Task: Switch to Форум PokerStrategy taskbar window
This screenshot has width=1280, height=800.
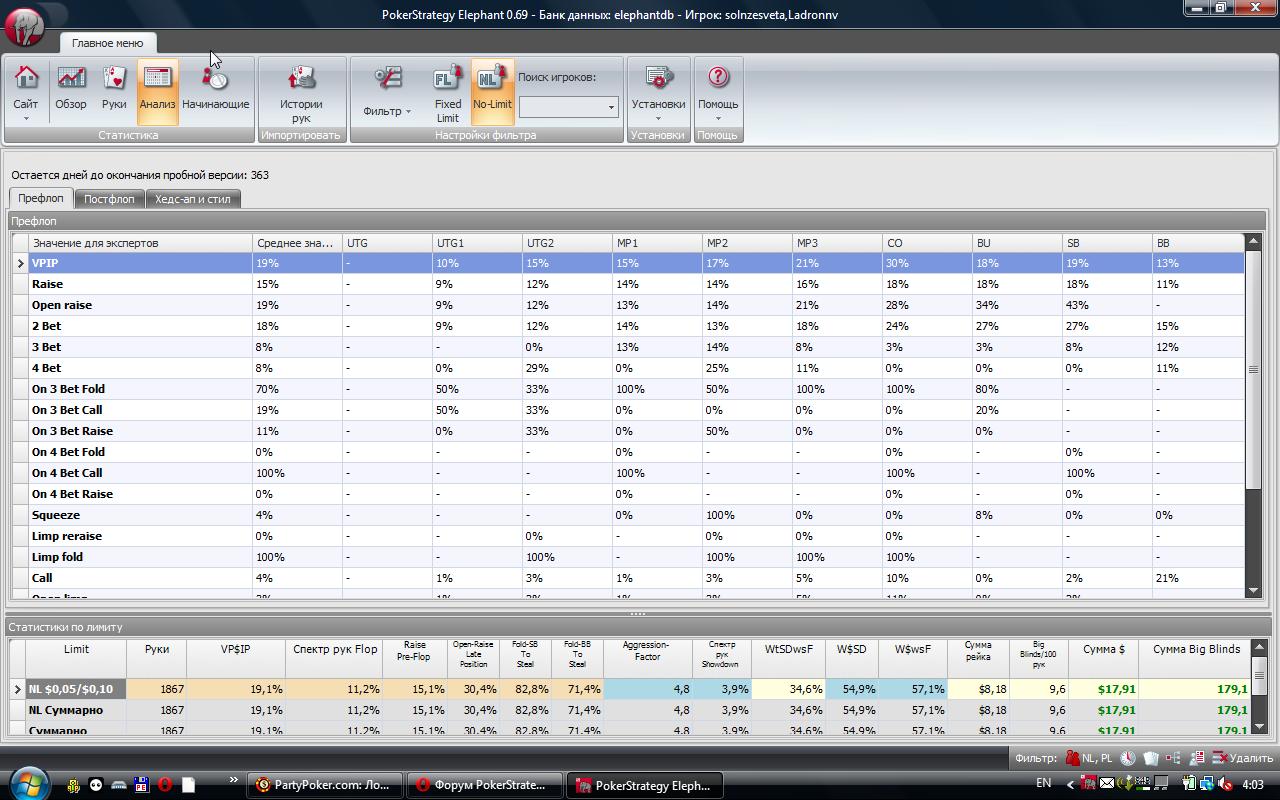Action: 486,785
